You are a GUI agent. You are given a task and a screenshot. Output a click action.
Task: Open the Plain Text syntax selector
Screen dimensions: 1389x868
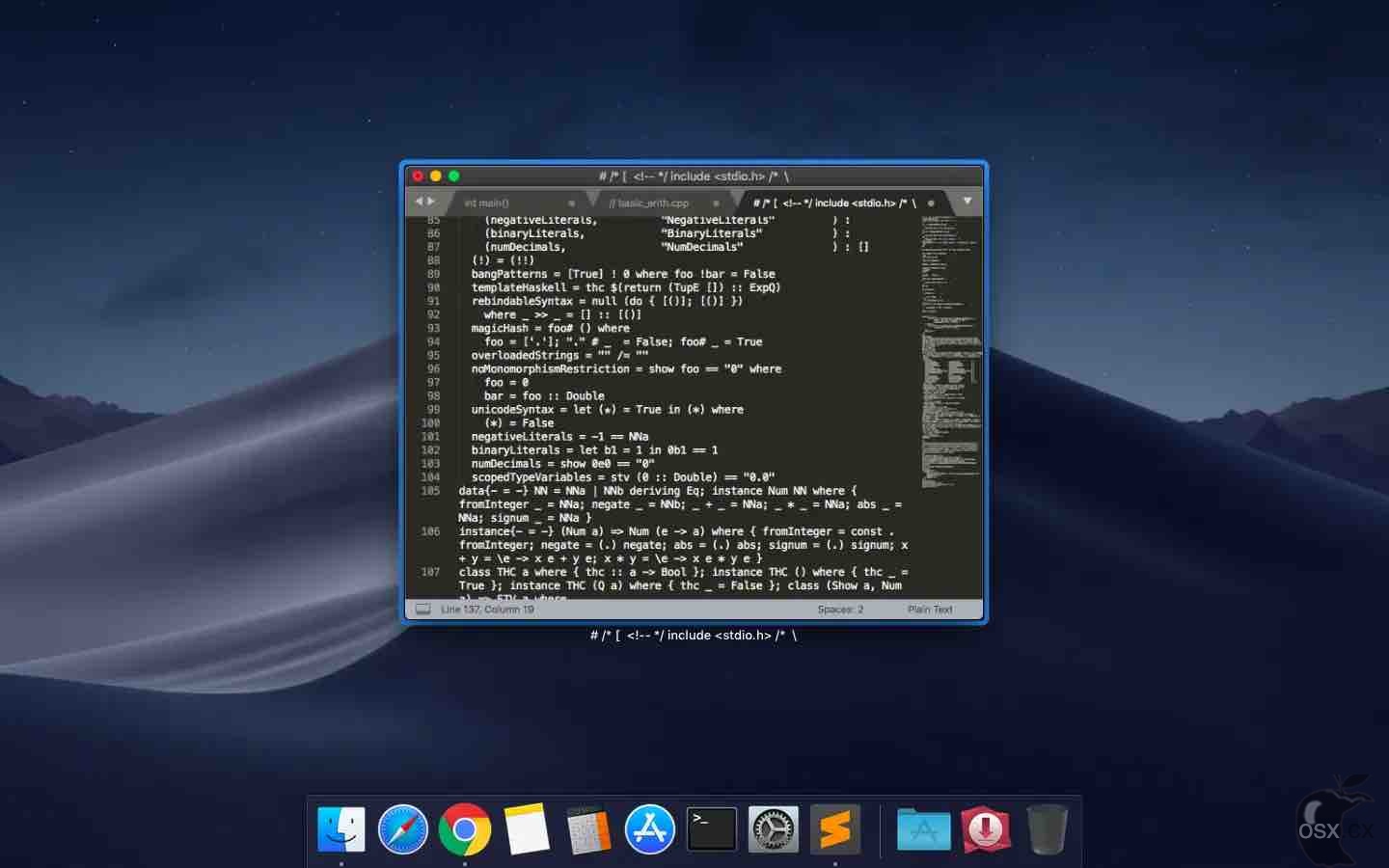coord(930,610)
